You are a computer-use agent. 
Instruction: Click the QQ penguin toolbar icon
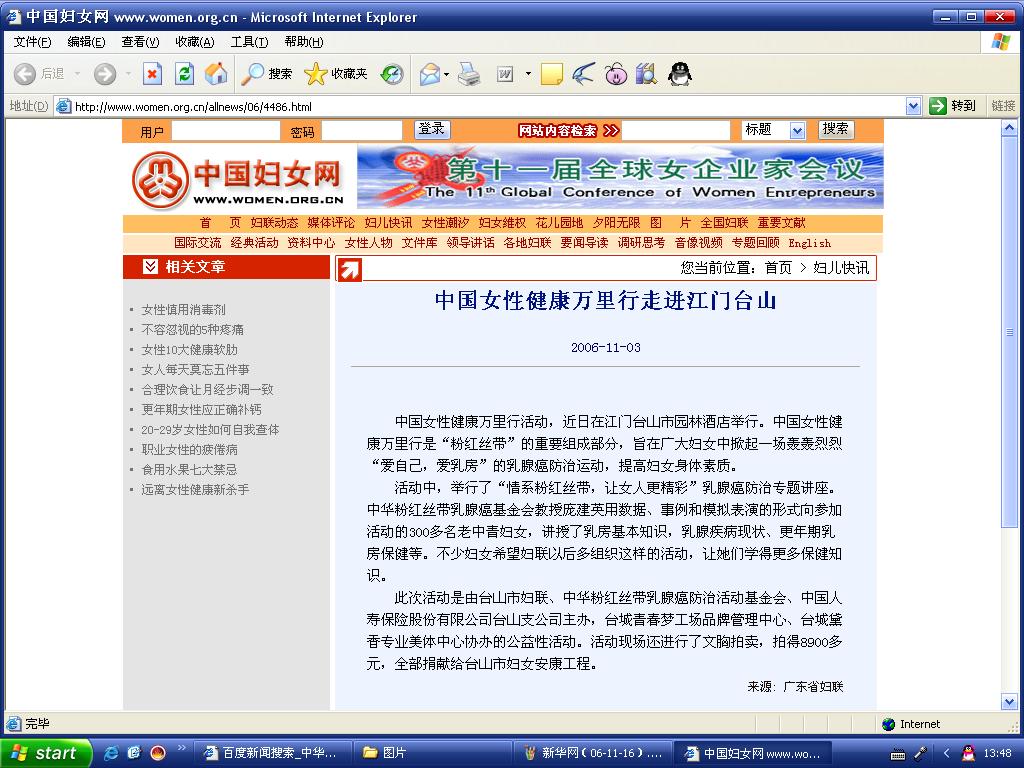point(679,74)
